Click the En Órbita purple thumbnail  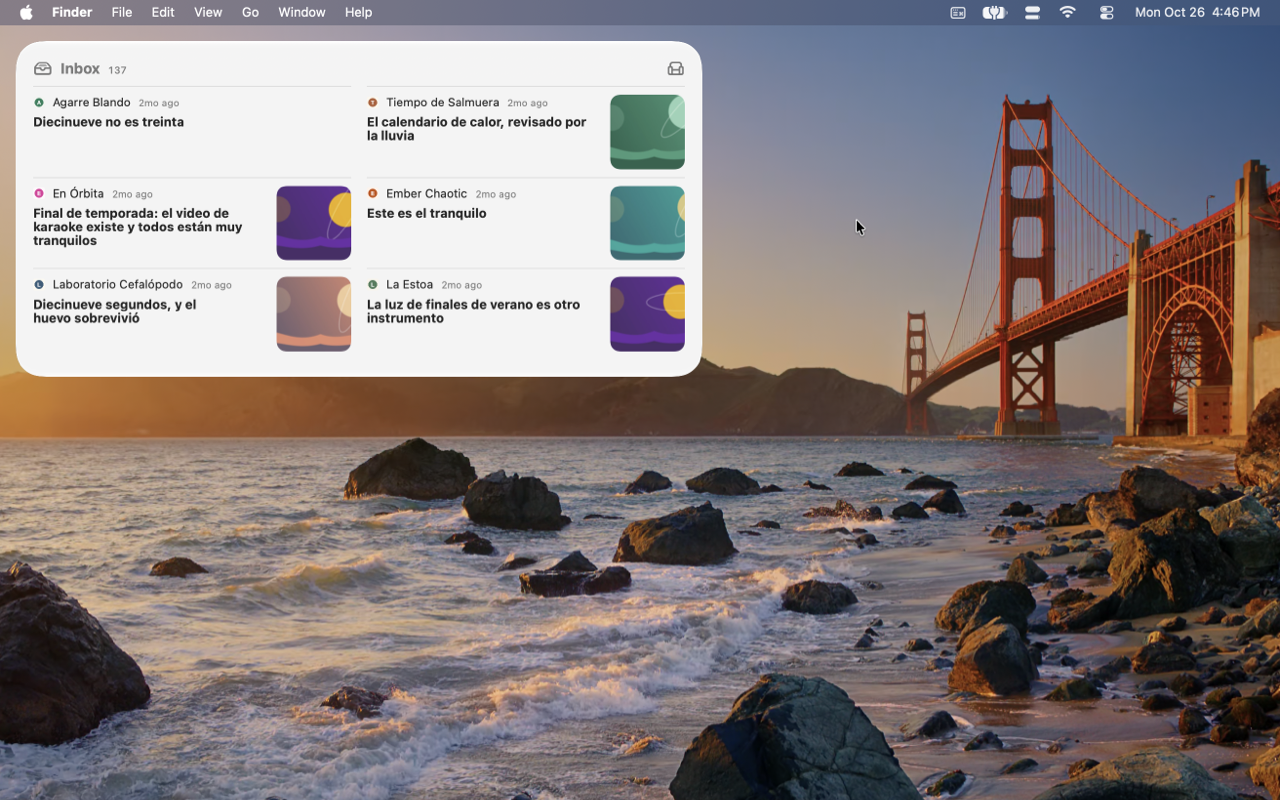314,223
